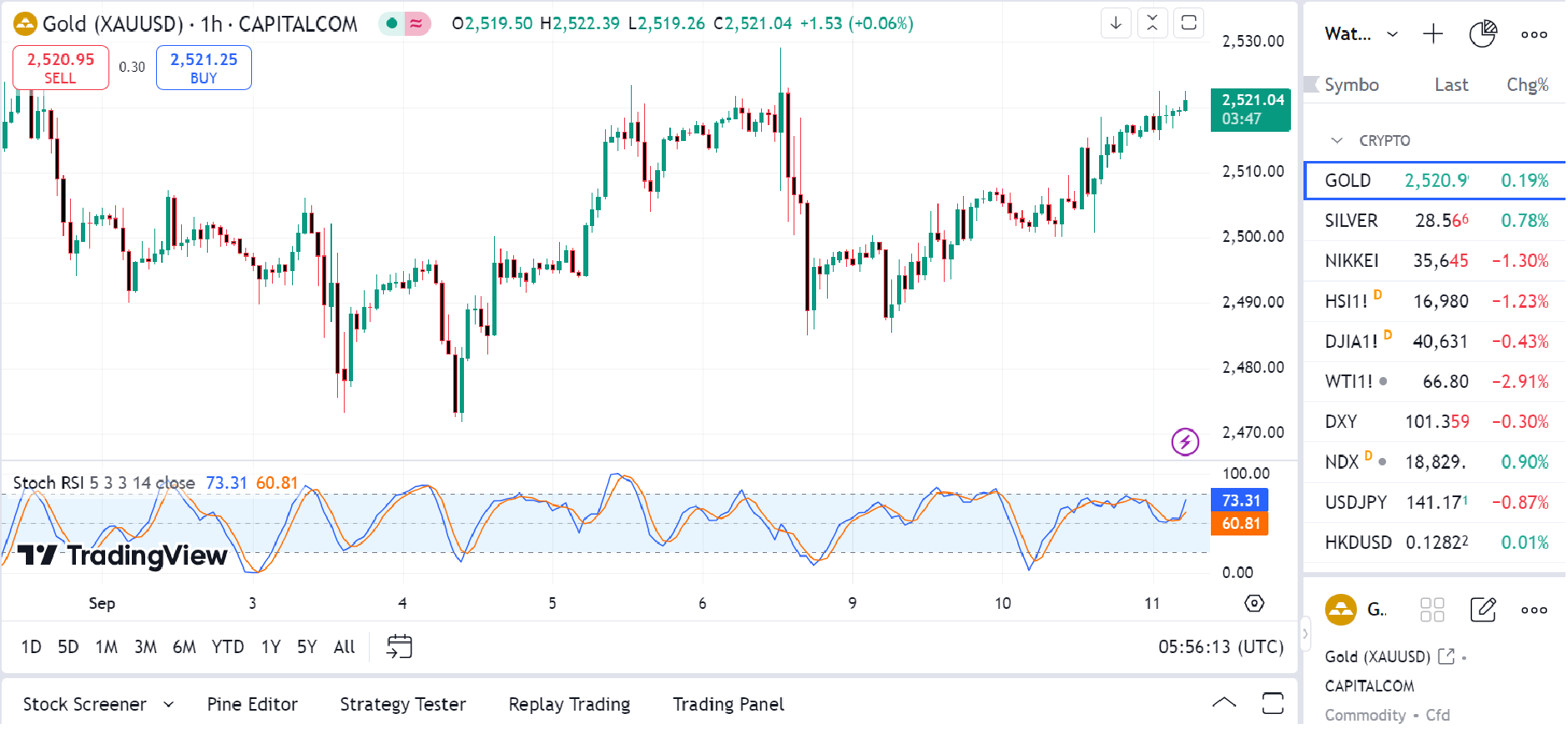Expand the watchlist name dropdown
The width and height of the screenshot is (1568, 734).
click(x=1392, y=34)
